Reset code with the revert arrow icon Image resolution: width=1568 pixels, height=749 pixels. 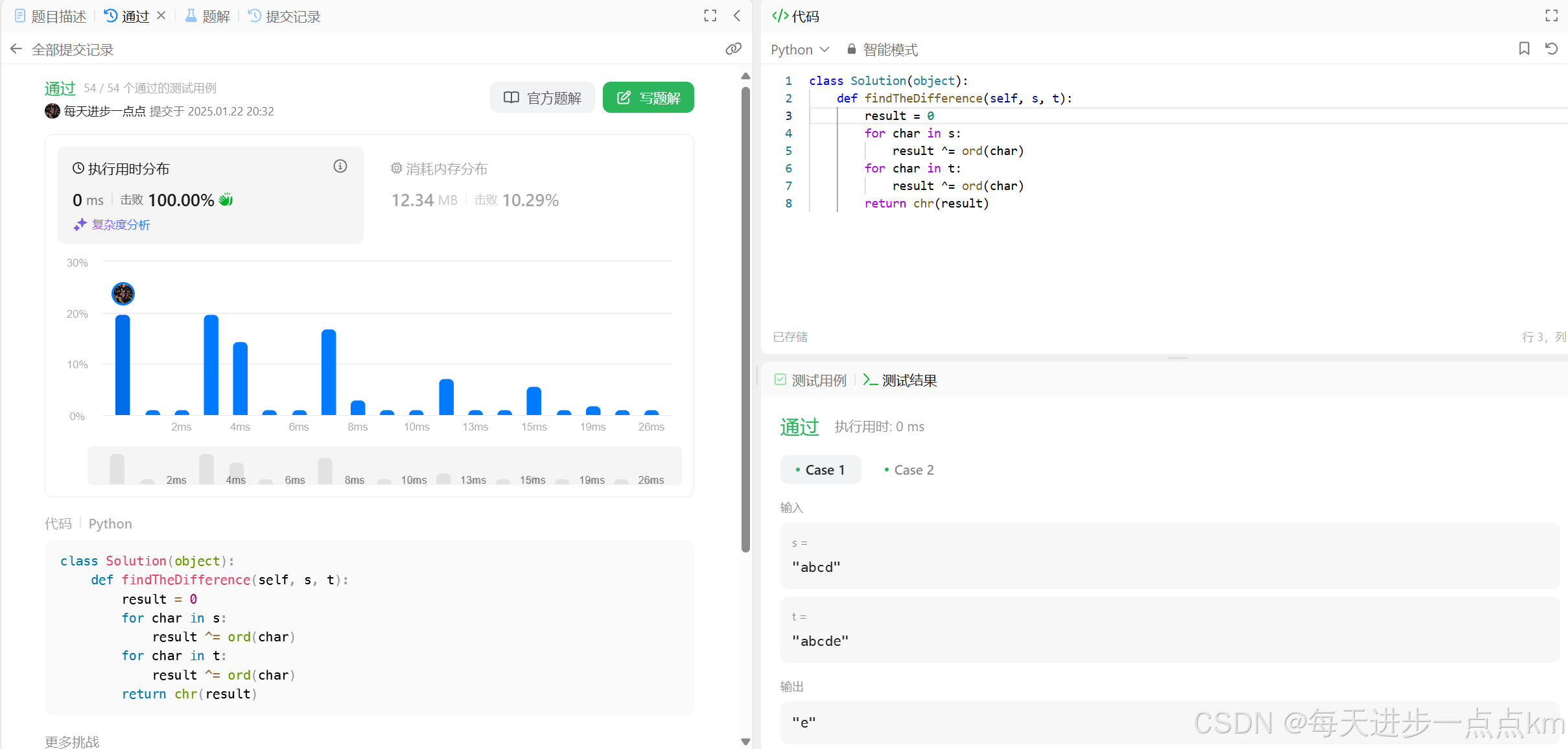1551,49
